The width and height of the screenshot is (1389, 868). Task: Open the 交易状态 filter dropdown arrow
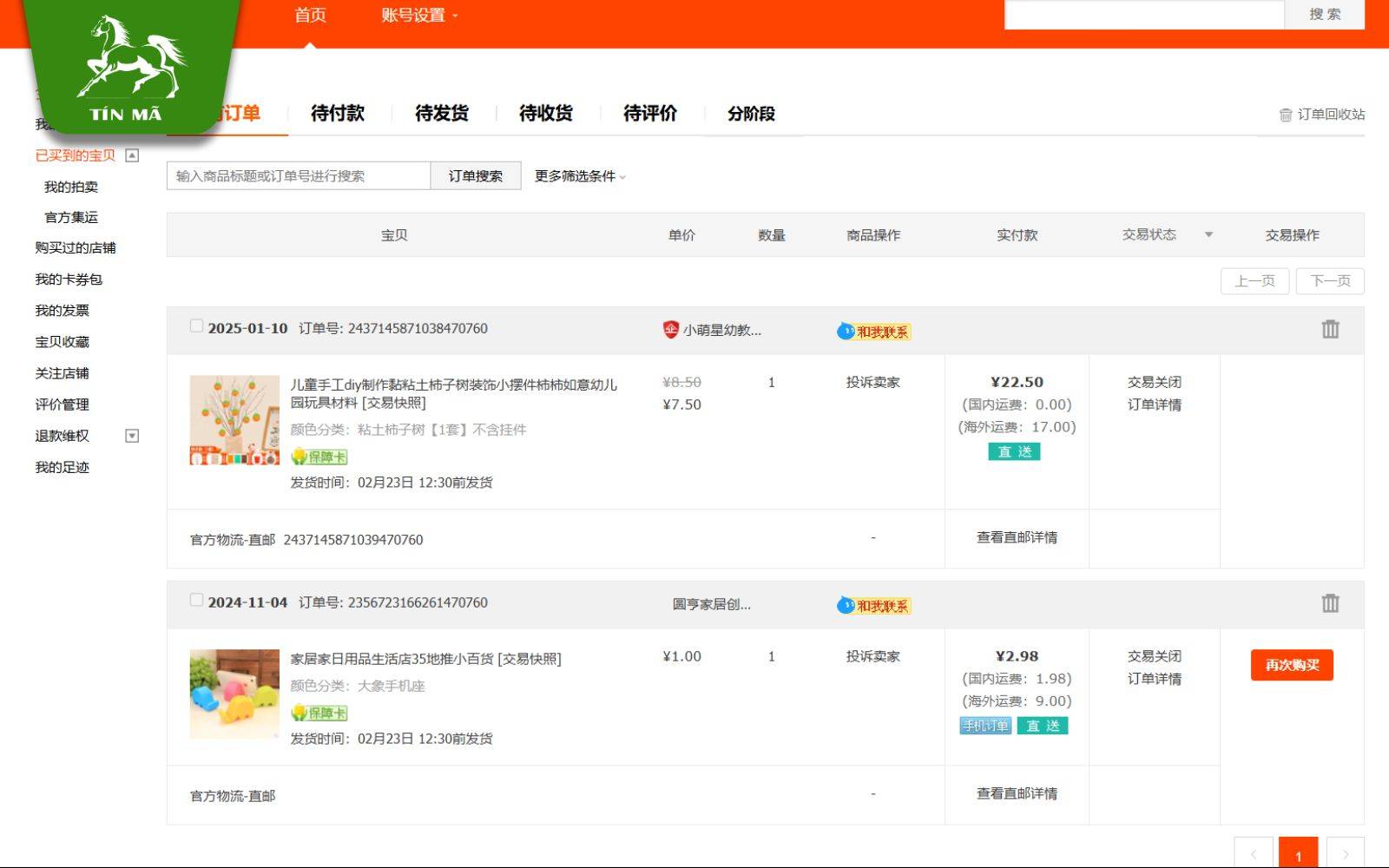point(1208,234)
